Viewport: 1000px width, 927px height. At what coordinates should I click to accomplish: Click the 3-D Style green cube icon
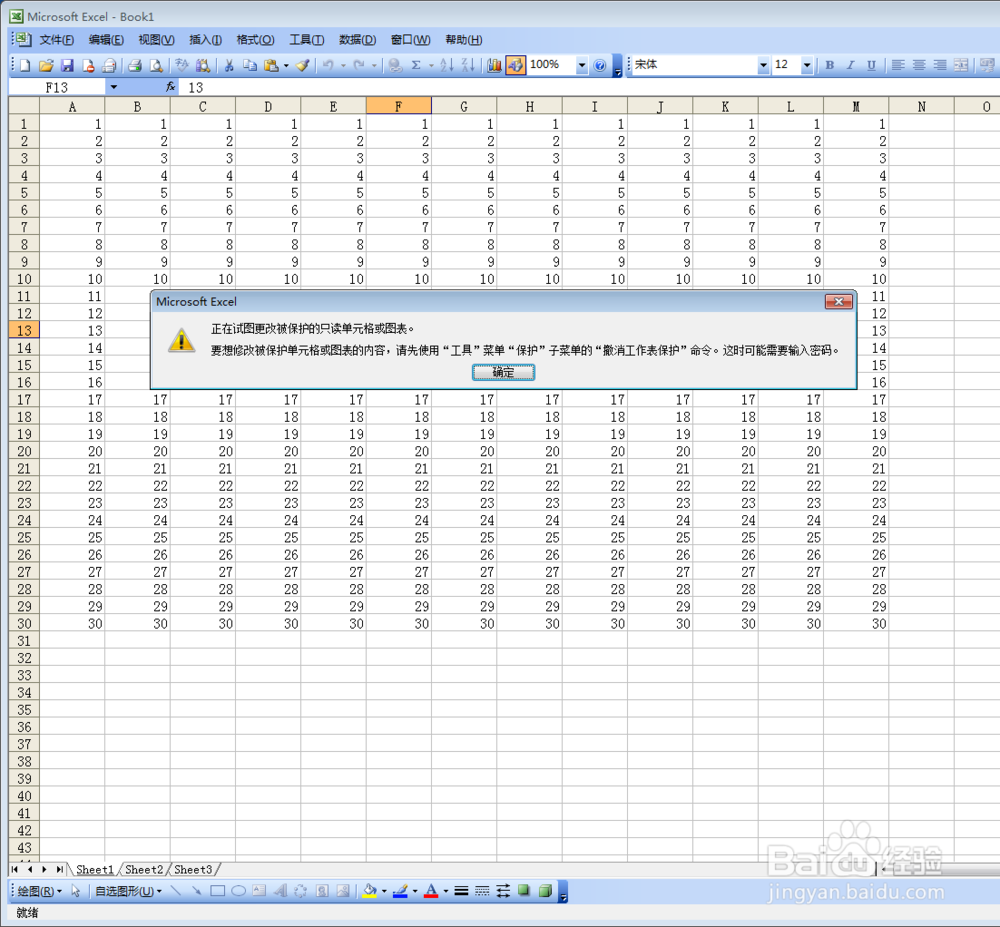click(x=545, y=891)
